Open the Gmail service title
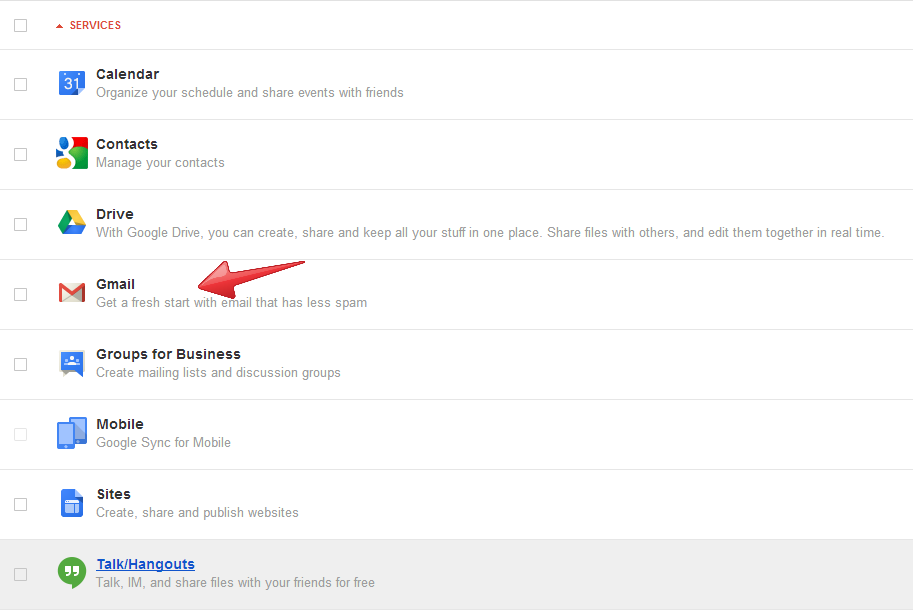Screen dimensions: 913x610 [x=115, y=284]
